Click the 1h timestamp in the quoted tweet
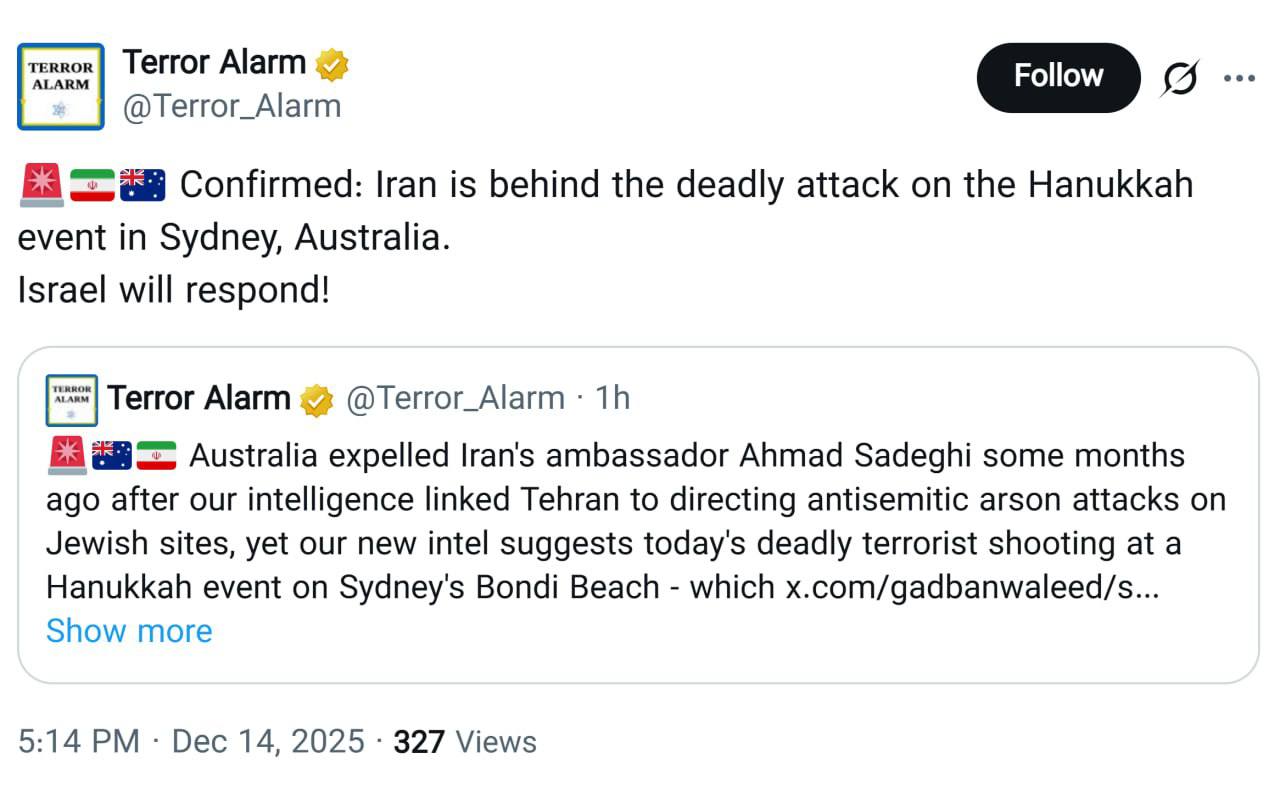Image resolution: width=1280 pixels, height=793 pixels. pos(614,397)
